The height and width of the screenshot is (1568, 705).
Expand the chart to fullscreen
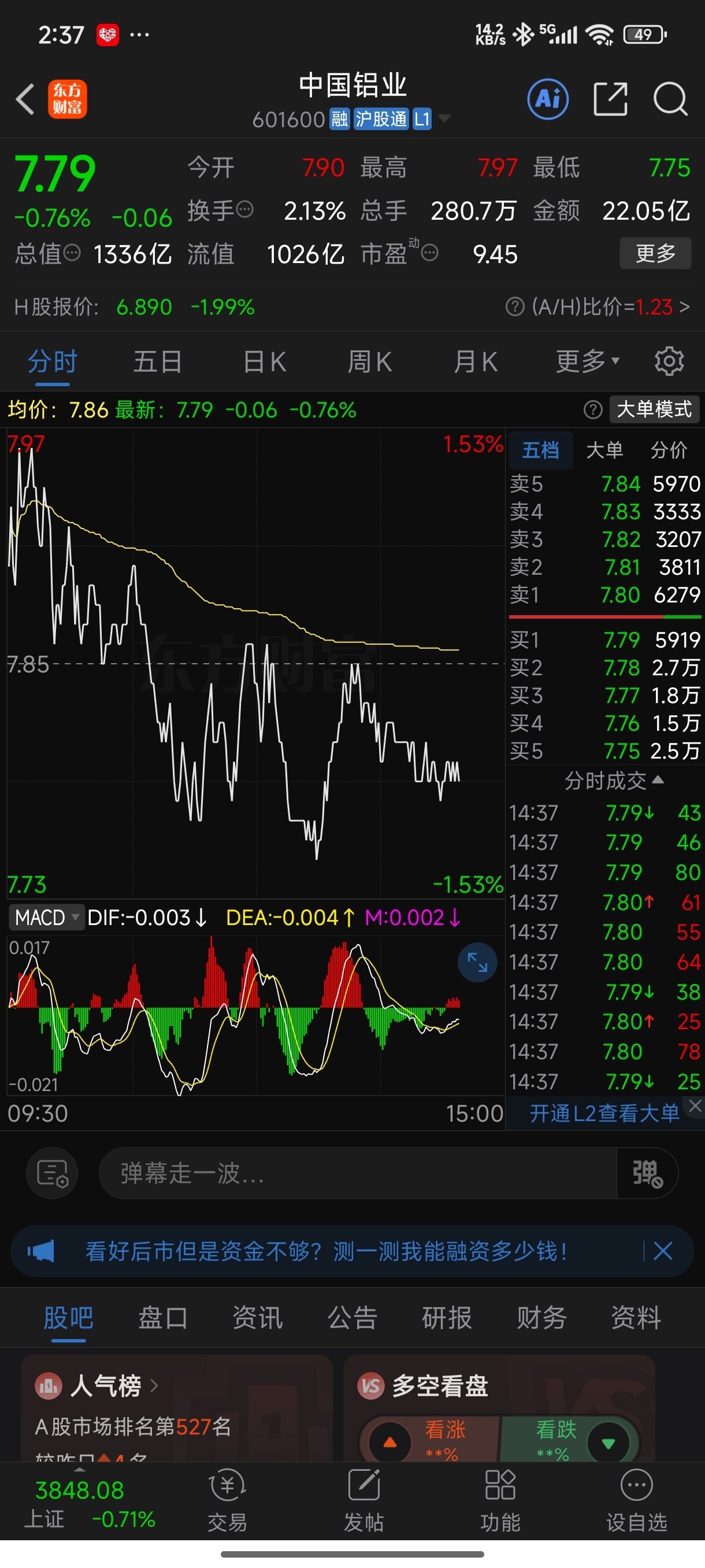(x=477, y=962)
